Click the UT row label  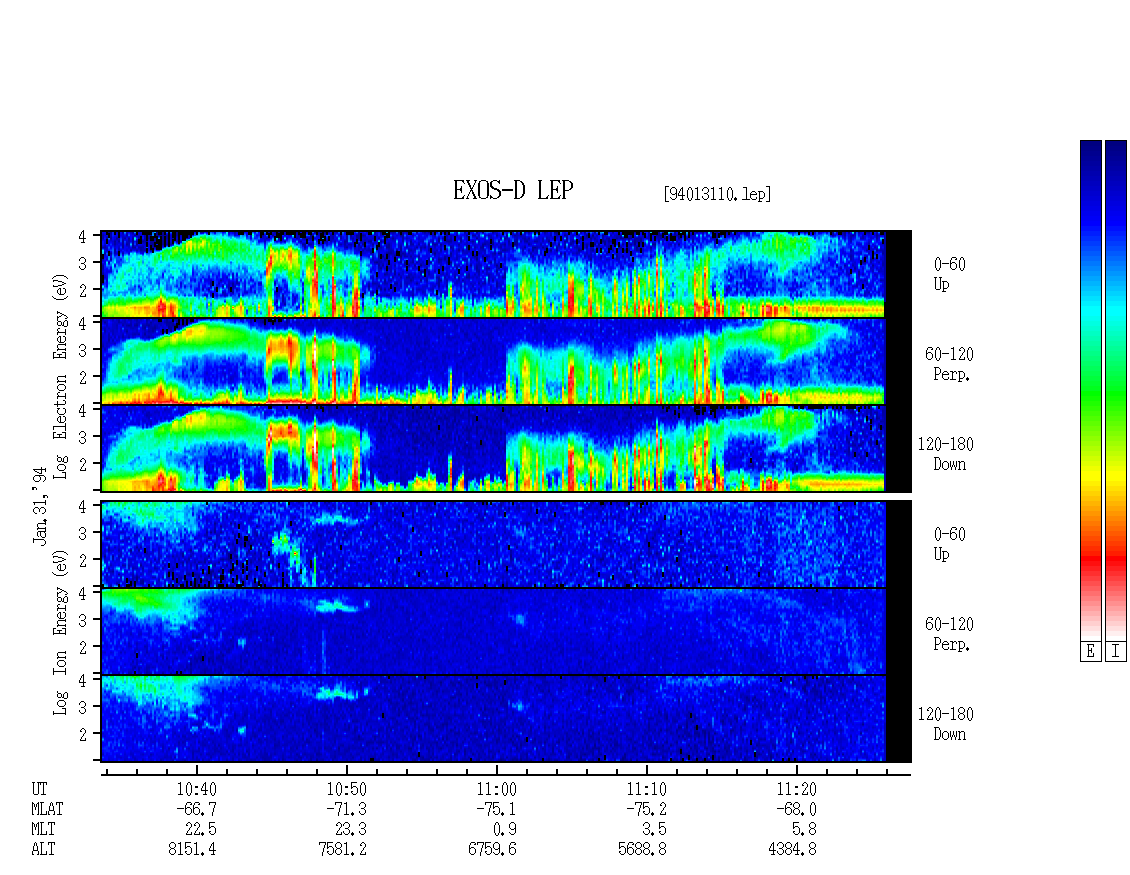(39, 789)
